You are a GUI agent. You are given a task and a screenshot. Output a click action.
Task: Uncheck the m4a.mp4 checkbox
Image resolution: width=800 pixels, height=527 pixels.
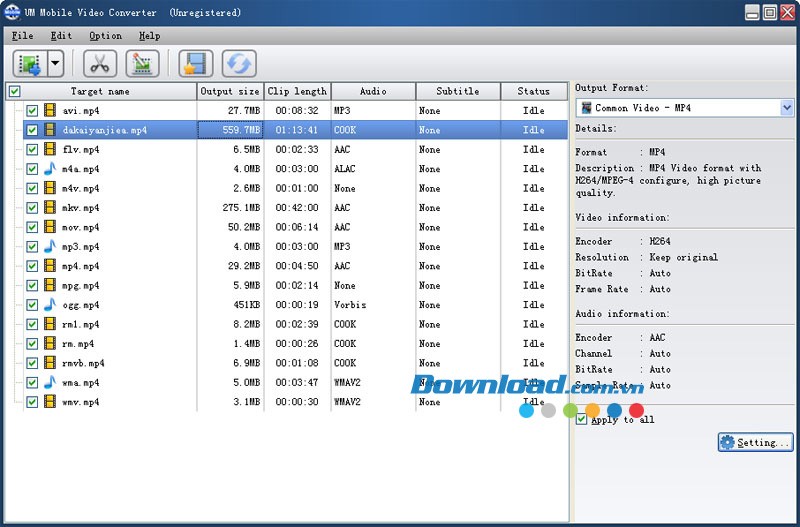point(32,168)
